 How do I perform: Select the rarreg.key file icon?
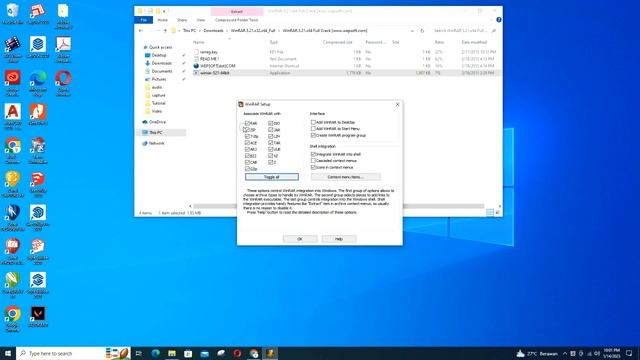point(196,52)
